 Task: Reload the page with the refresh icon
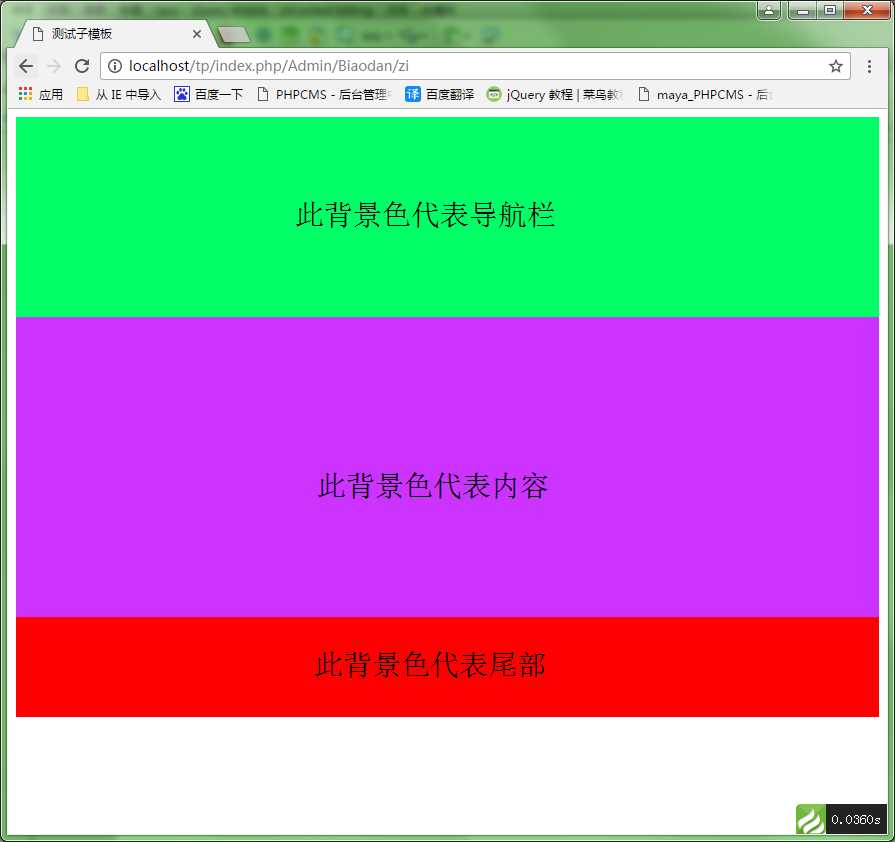82,66
